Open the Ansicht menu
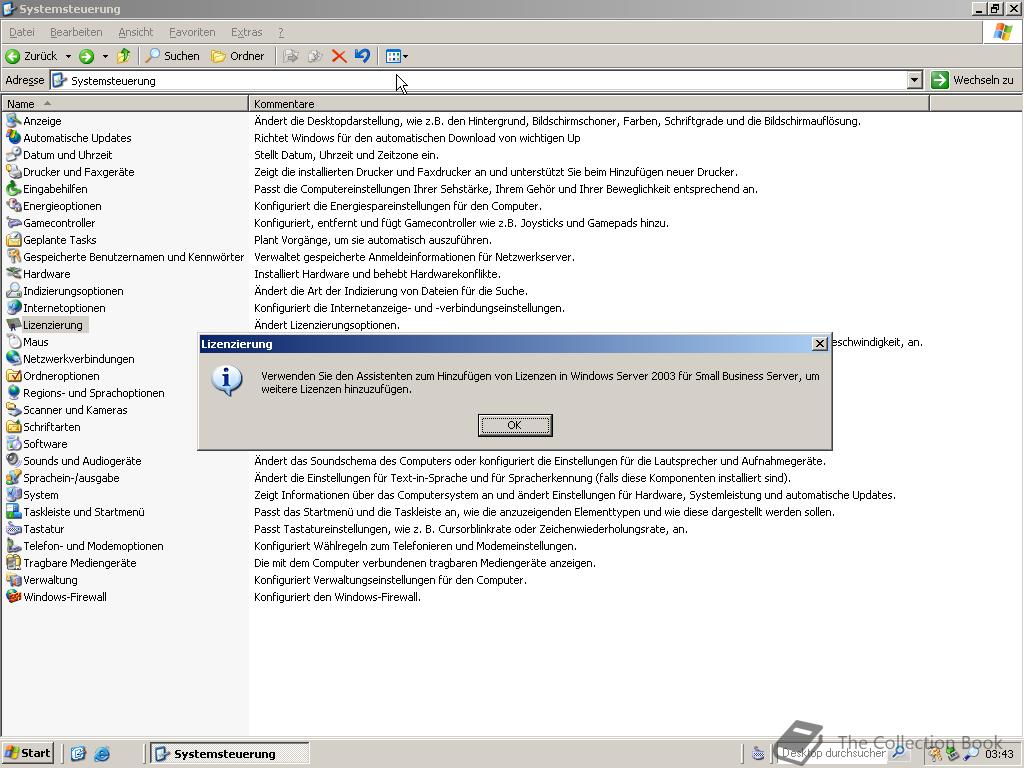 click(136, 32)
